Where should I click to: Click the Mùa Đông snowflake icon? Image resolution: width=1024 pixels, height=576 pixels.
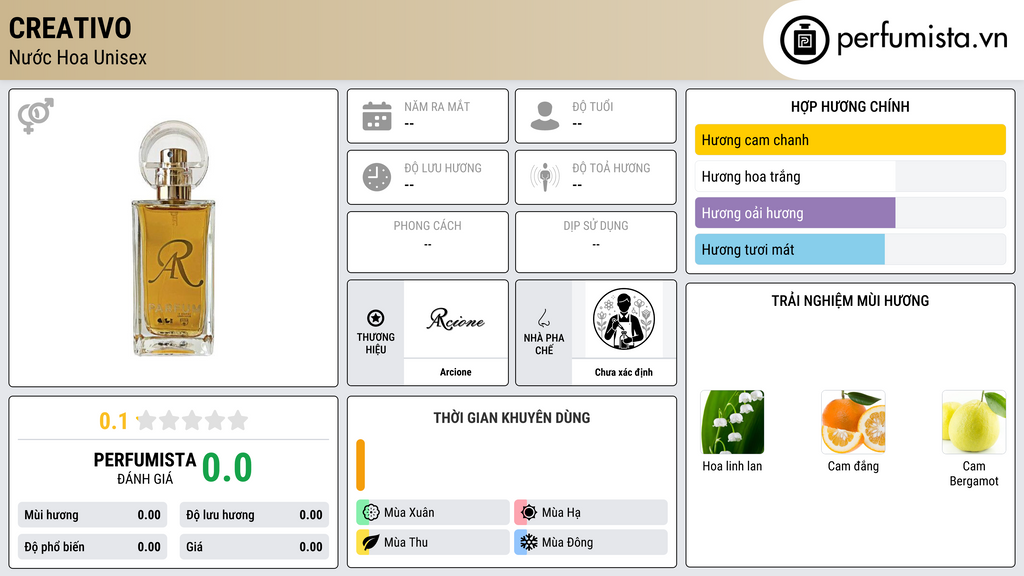529,542
